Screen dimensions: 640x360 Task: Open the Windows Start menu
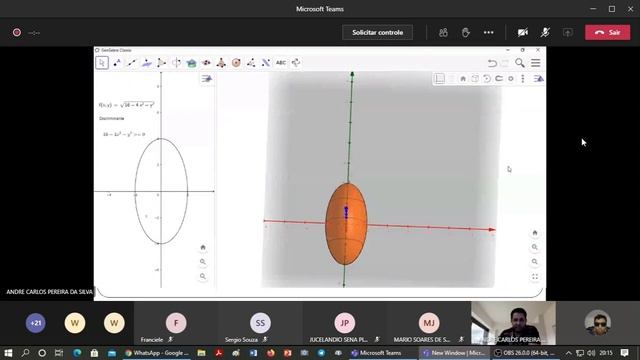tap(8, 353)
